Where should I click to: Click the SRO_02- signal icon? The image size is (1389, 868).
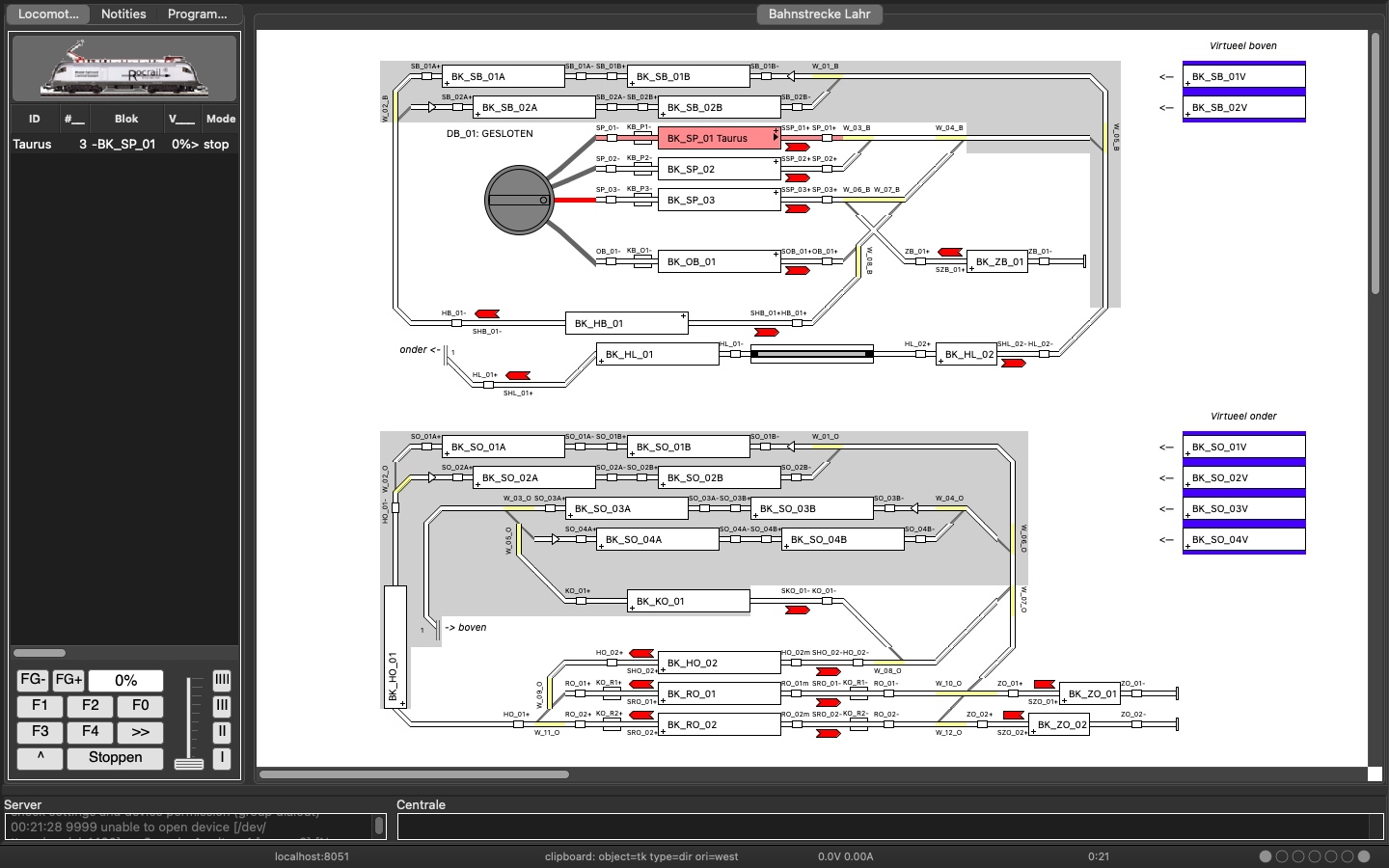[x=829, y=734]
